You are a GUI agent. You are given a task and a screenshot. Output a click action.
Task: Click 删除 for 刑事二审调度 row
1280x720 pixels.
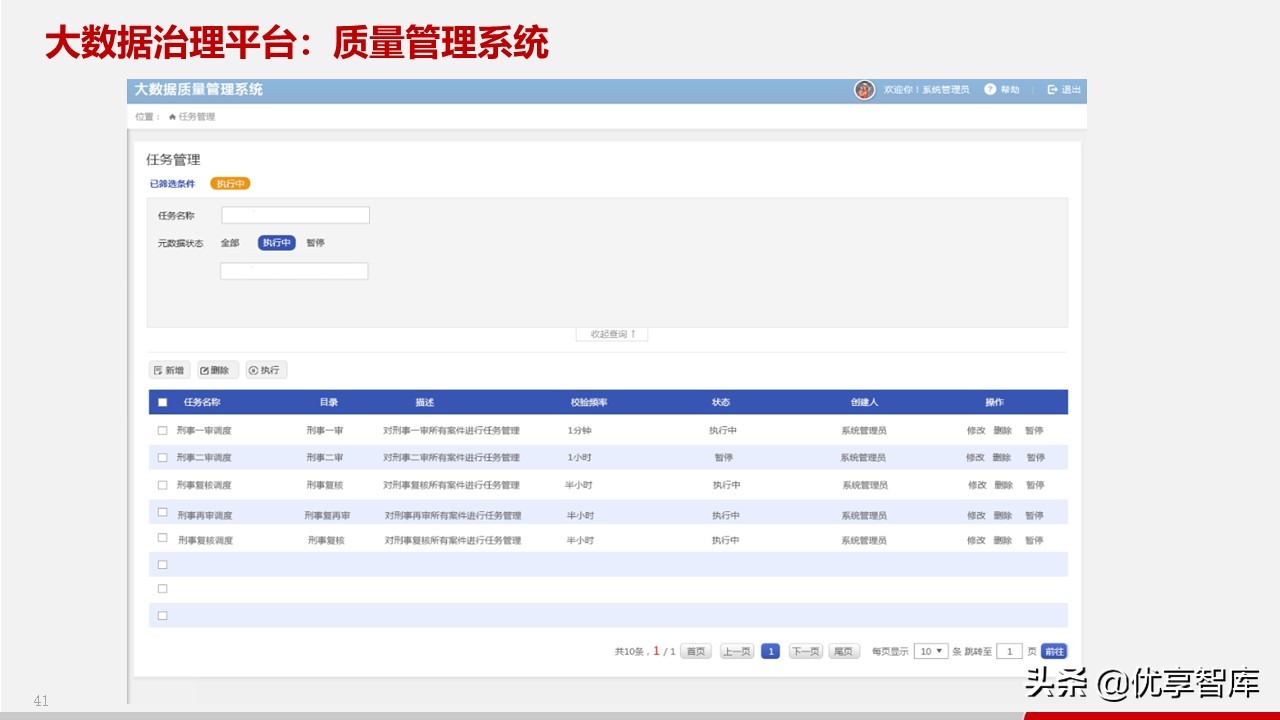(1002, 458)
